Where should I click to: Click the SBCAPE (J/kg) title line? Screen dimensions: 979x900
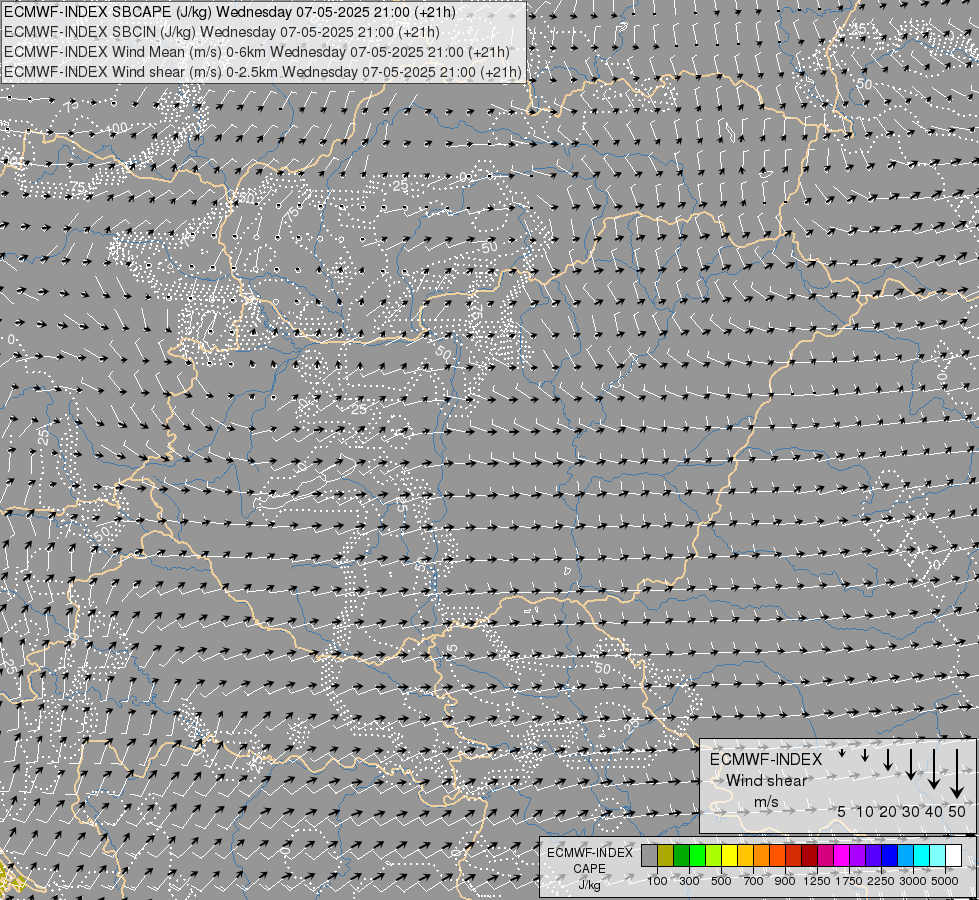coord(230,12)
